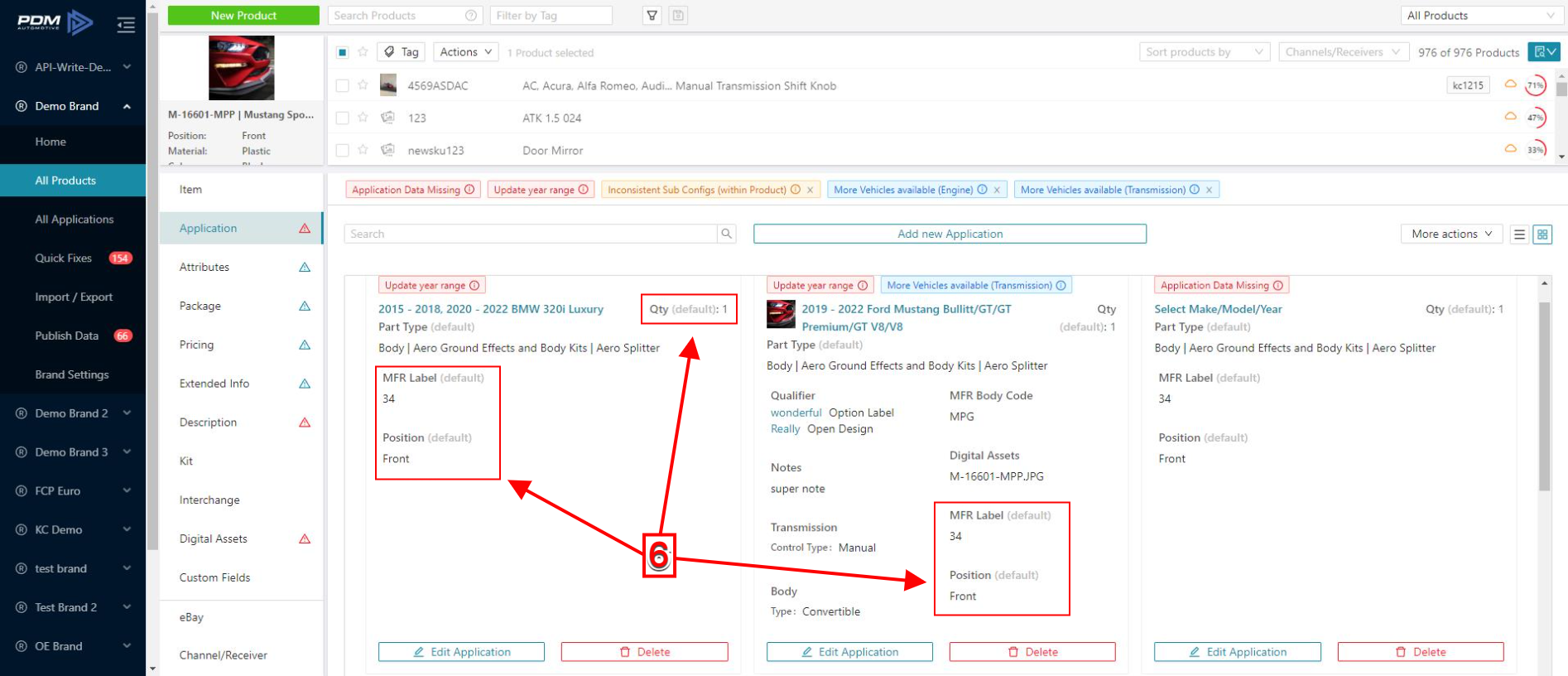1568x676 pixels.
Task: Click the red warning triangle beside Digital Assets
Action: (305, 538)
